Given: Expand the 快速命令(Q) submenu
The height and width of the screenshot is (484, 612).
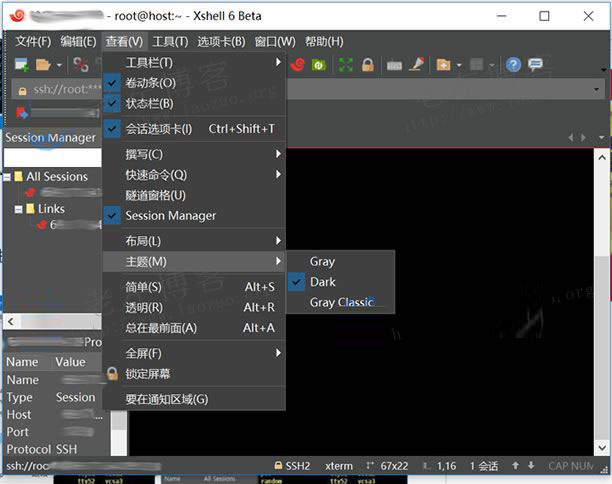Looking at the screenshot, I should tap(194, 174).
